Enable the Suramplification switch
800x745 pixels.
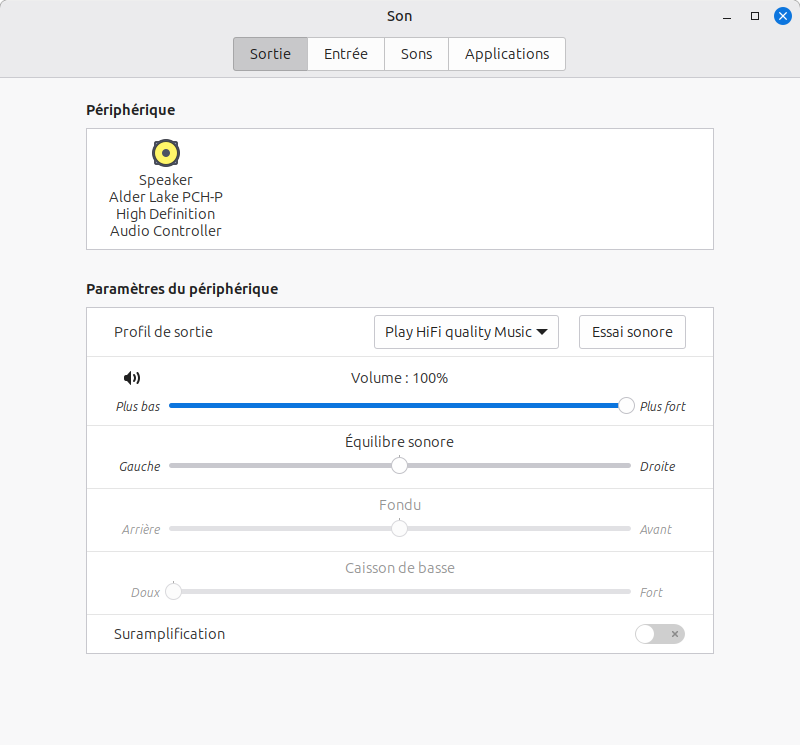pyautogui.click(x=659, y=634)
